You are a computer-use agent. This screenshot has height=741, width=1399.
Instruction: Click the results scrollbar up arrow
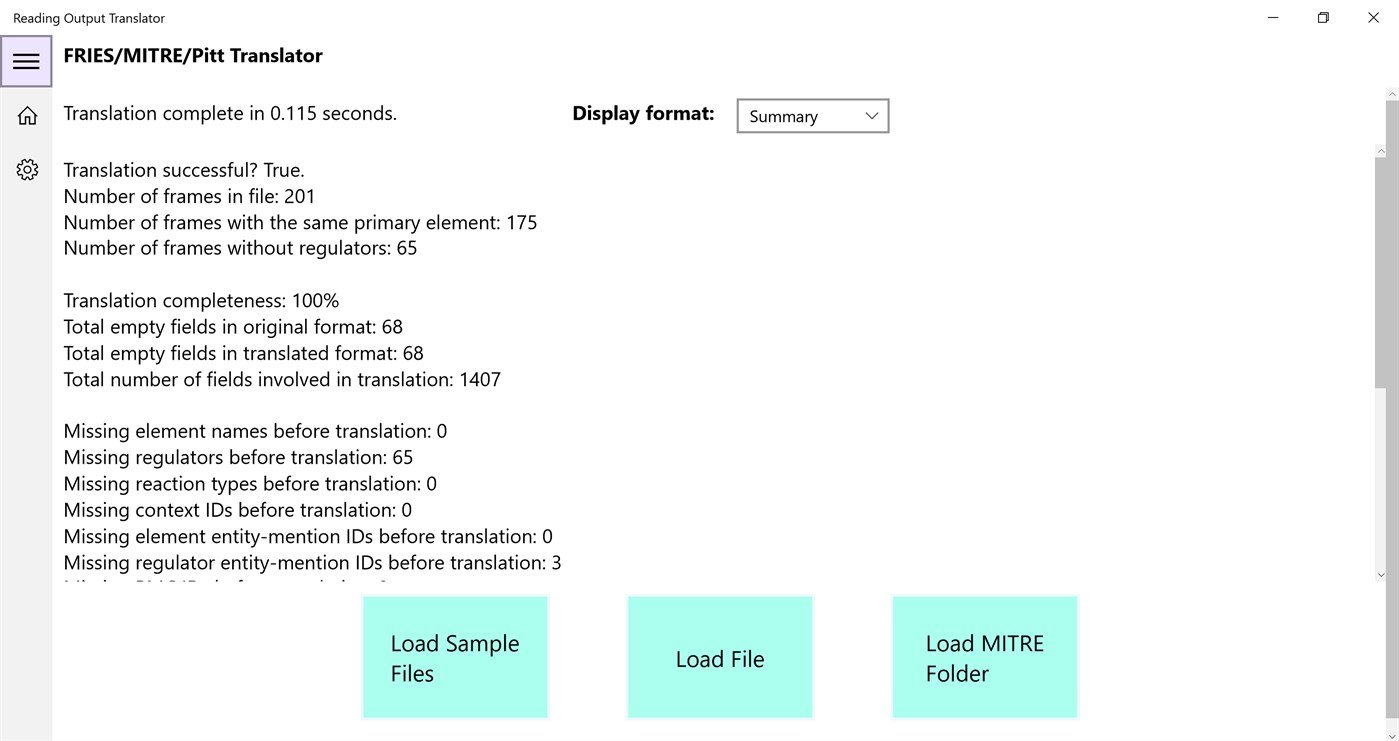point(1381,151)
